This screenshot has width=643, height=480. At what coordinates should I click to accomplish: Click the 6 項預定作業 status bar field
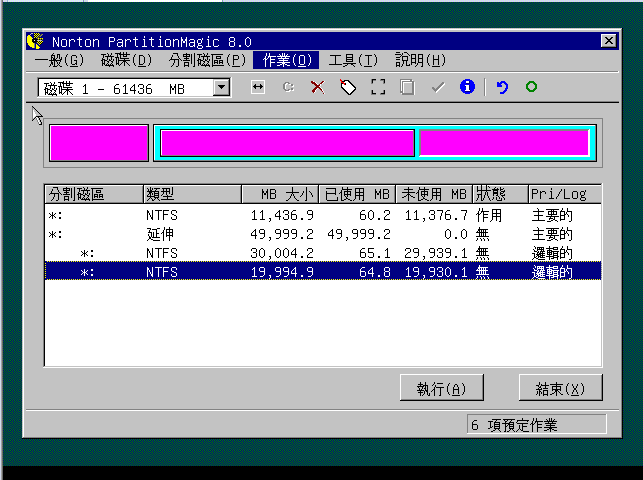[536, 424]
